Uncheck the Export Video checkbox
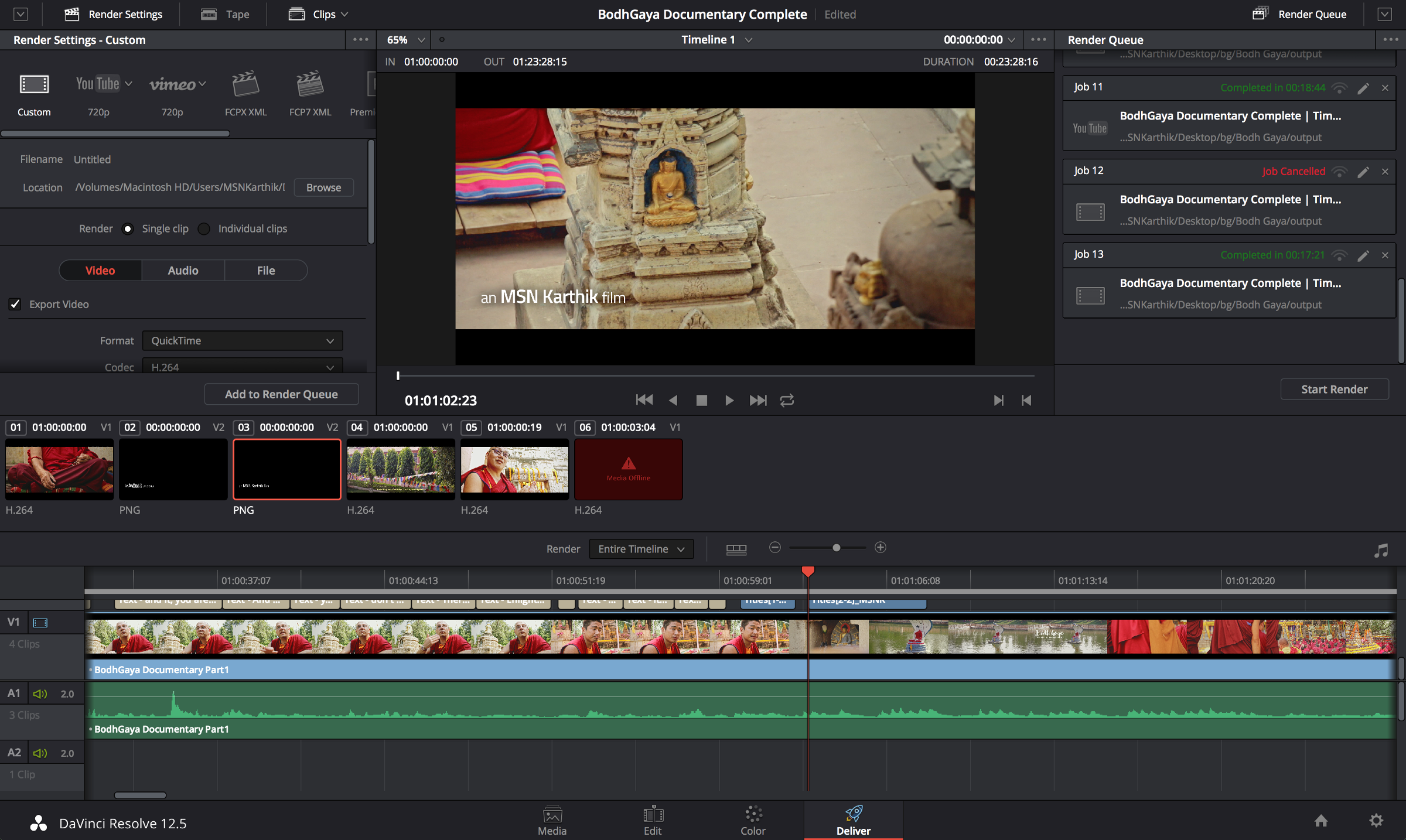The width and height of the screenshot is (1406, 840). coord(15,304)
